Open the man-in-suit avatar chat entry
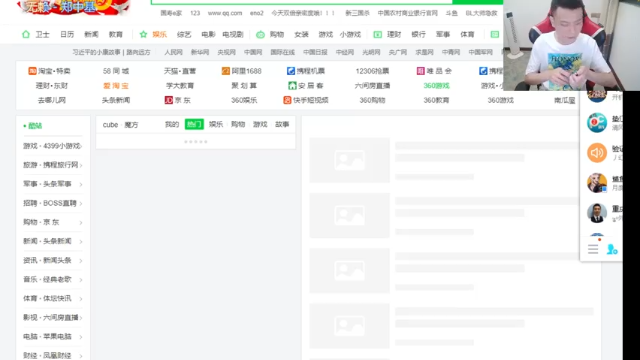Viewport: 640px width, 360px height. pyautogui.click(x=597, y=213)
